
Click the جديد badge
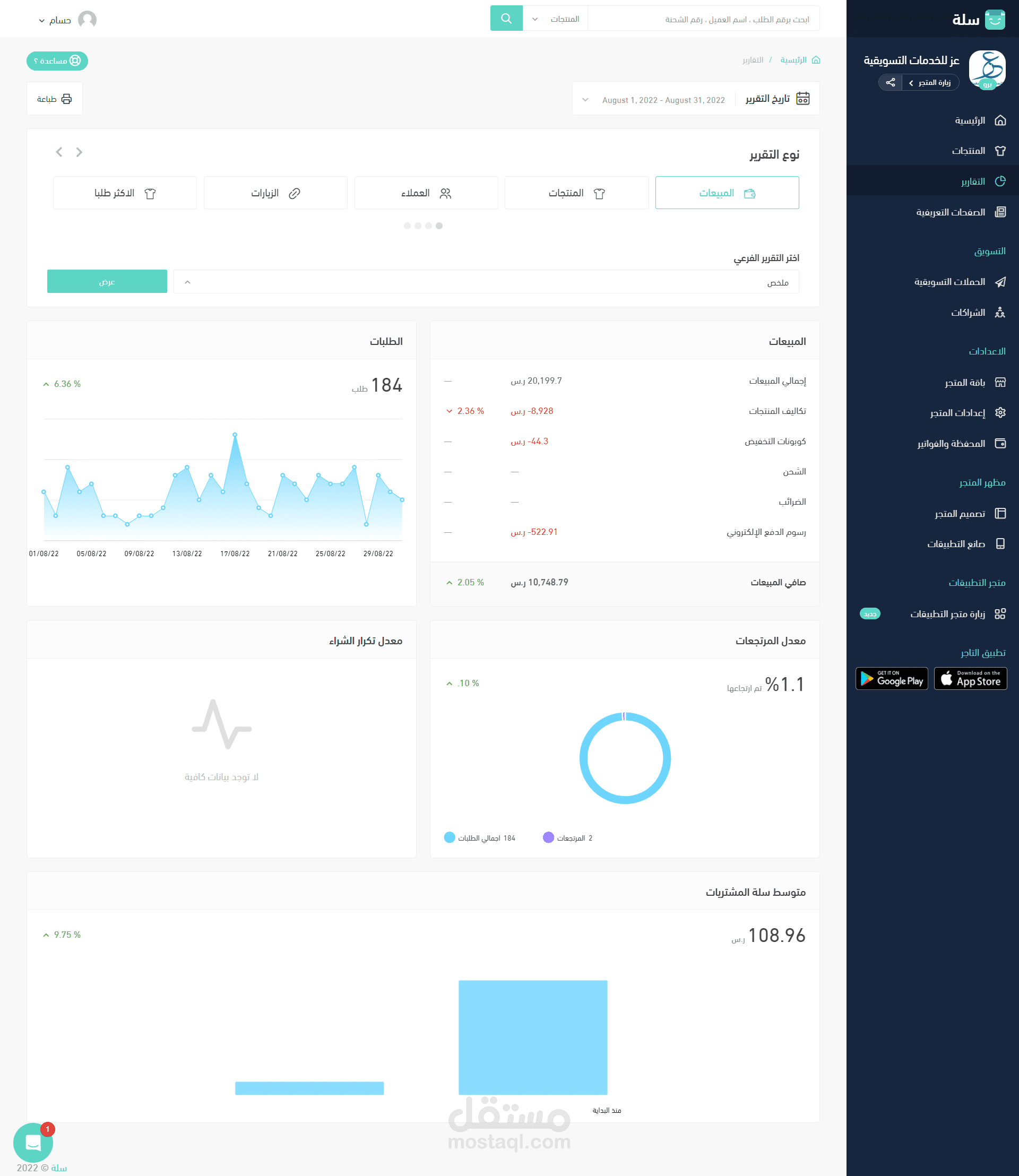pyautogui.click(x=870, y=613)
